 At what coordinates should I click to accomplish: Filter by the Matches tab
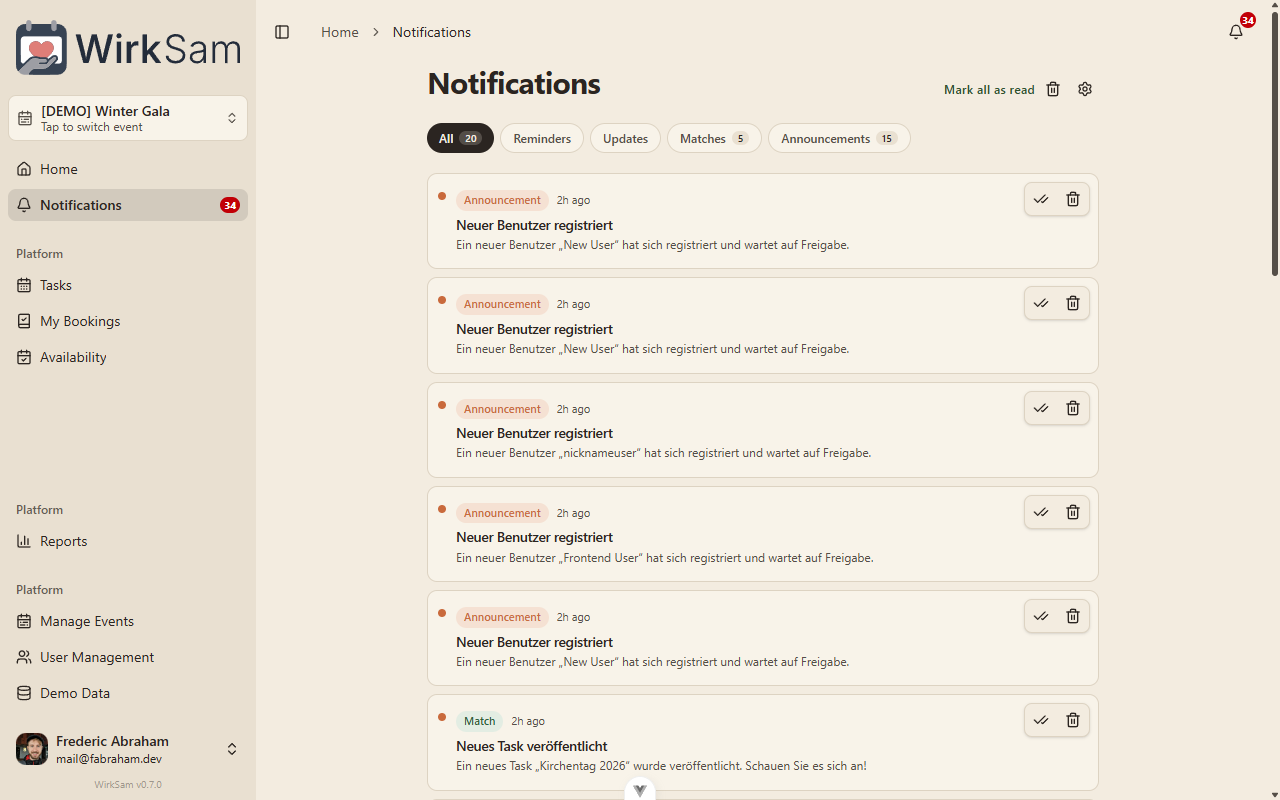coord(714,138)
